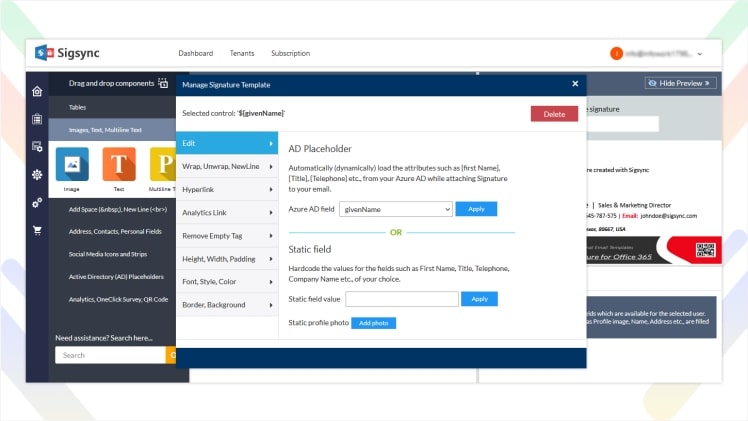Viewport: 748px width, 421px height.
Task: Select the Multiline Text component icon
Action: [163, 164]
